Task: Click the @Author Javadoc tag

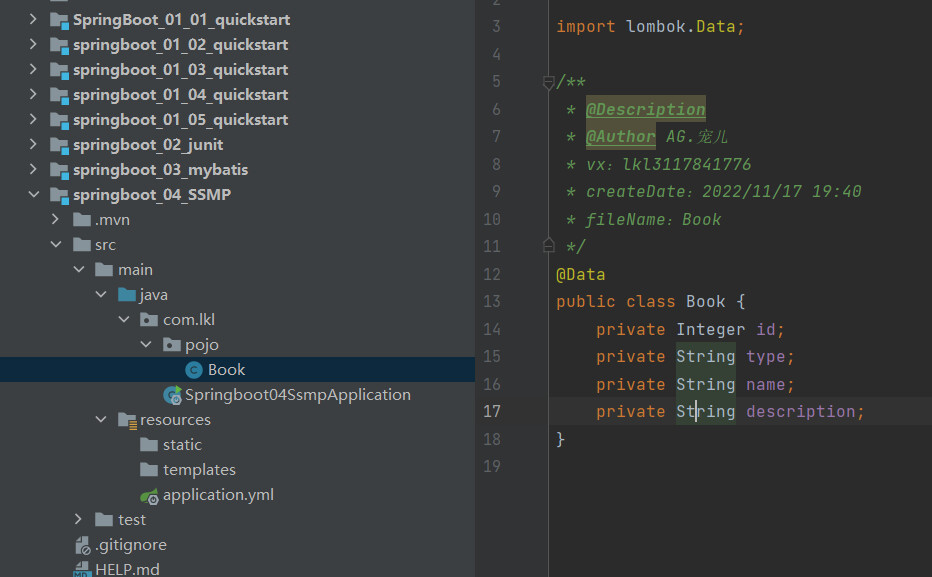Action: 621,137
